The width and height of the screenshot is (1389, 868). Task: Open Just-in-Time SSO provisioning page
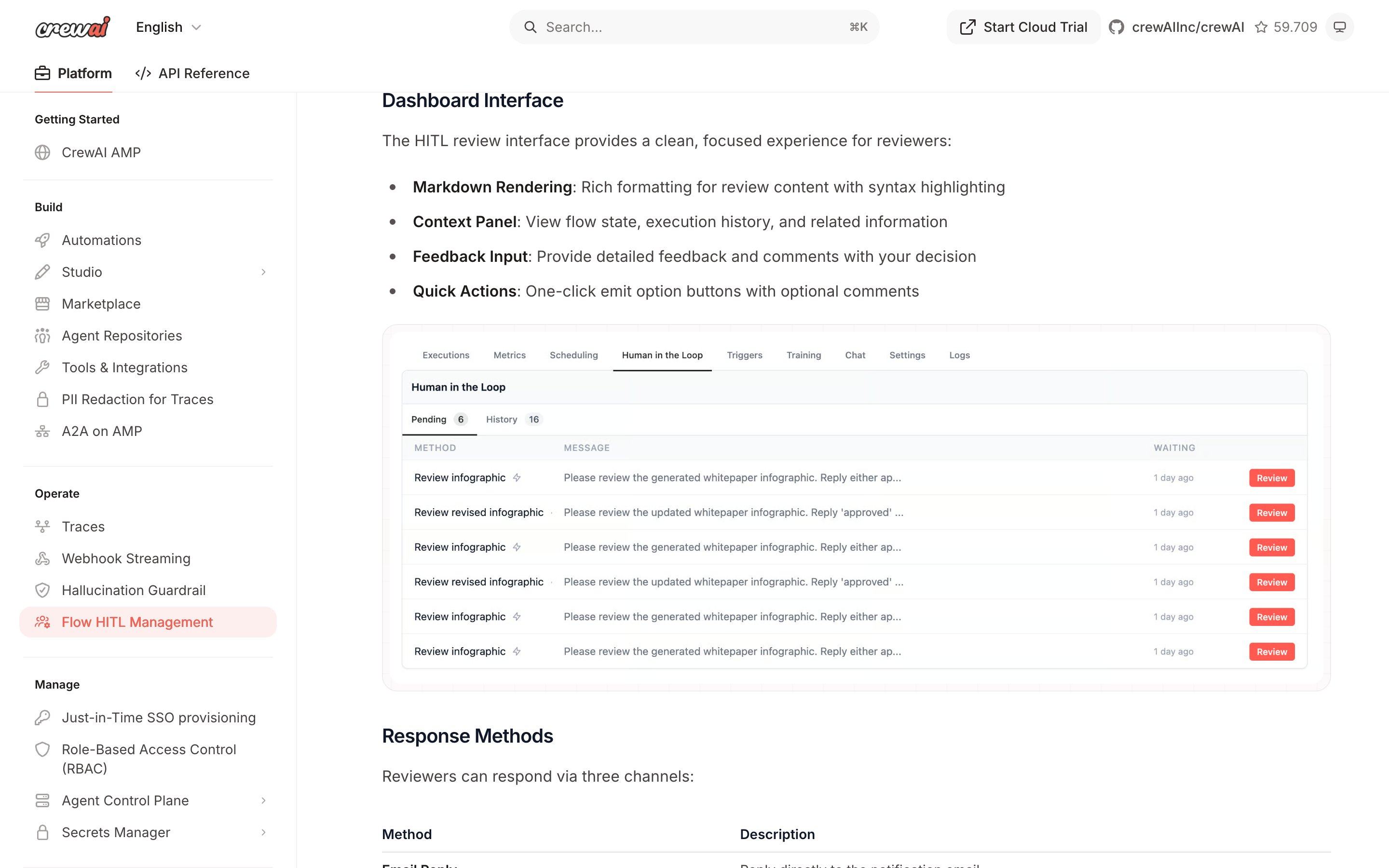click(148, 718)
